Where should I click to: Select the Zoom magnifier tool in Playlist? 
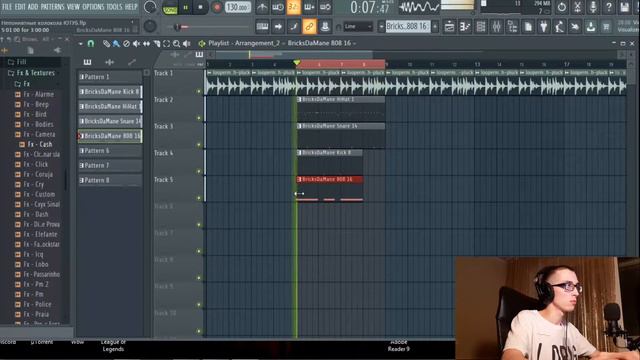pyautogui.click(x=176, y=43)
